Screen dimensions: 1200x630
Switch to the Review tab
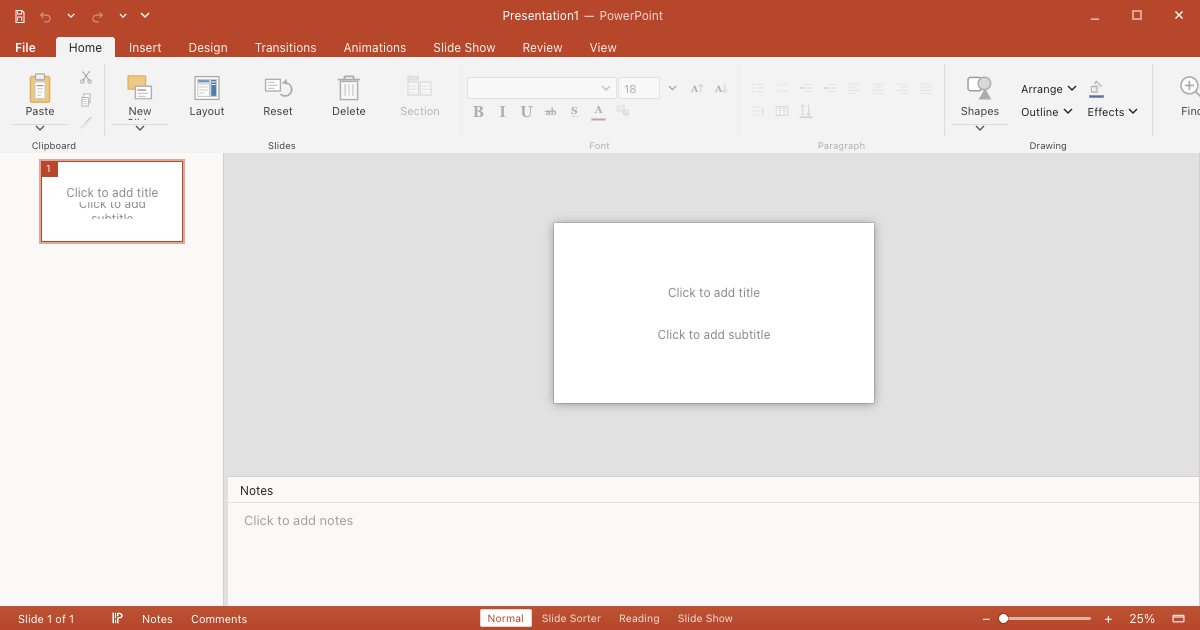tap(542, 47)
